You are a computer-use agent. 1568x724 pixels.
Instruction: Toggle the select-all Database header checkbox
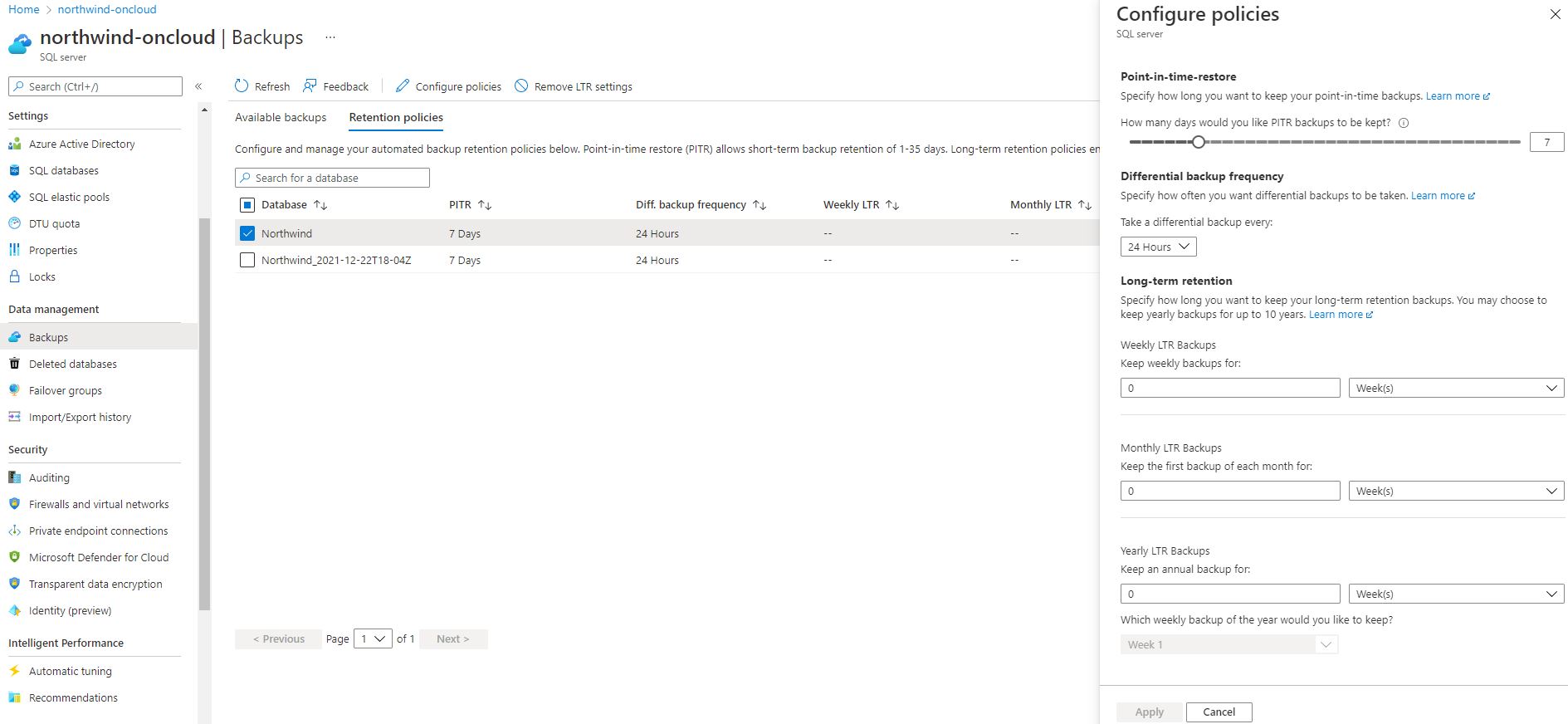click(x=247, y=205)
